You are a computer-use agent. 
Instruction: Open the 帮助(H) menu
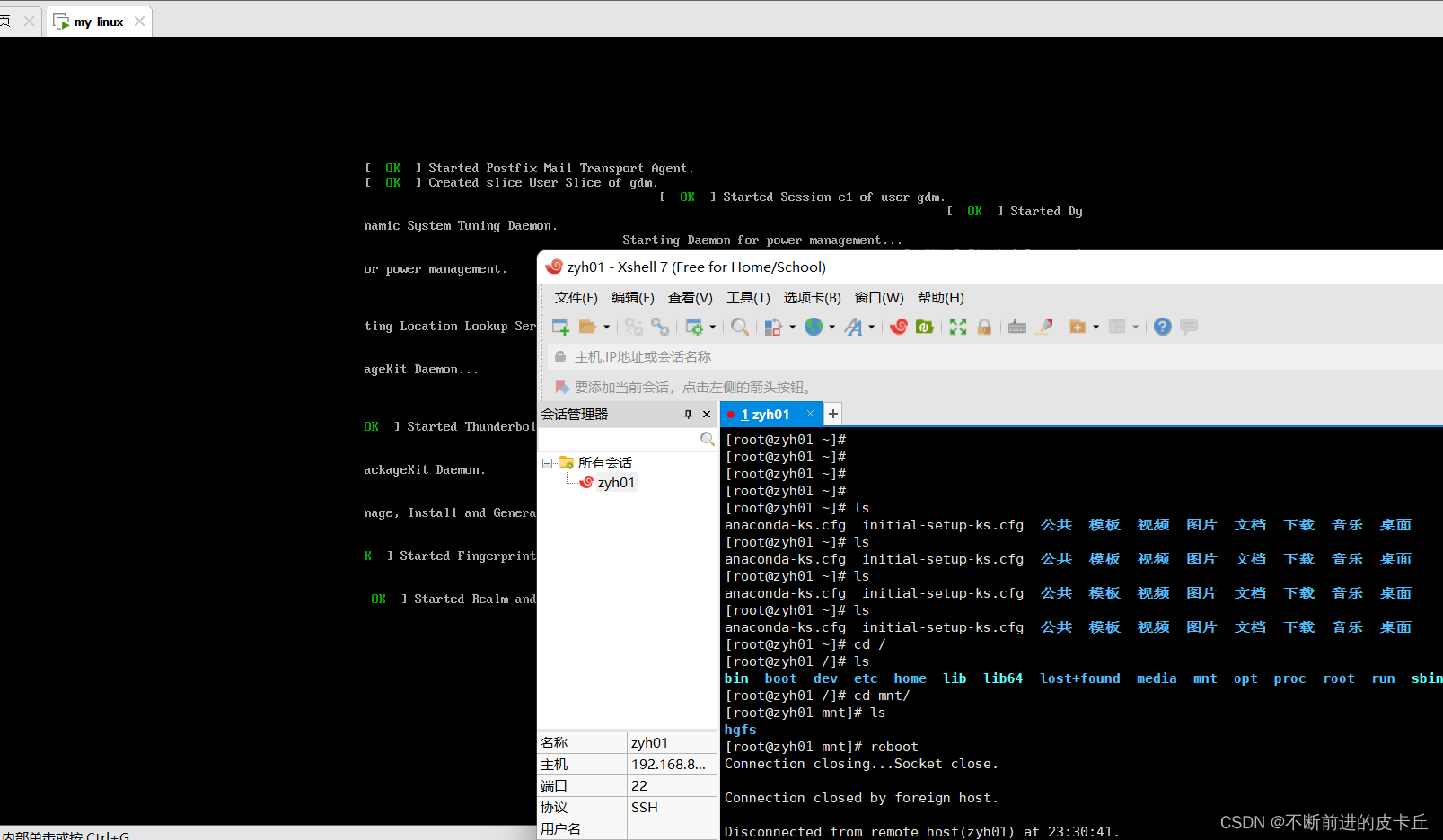click(x=941, y=298)
